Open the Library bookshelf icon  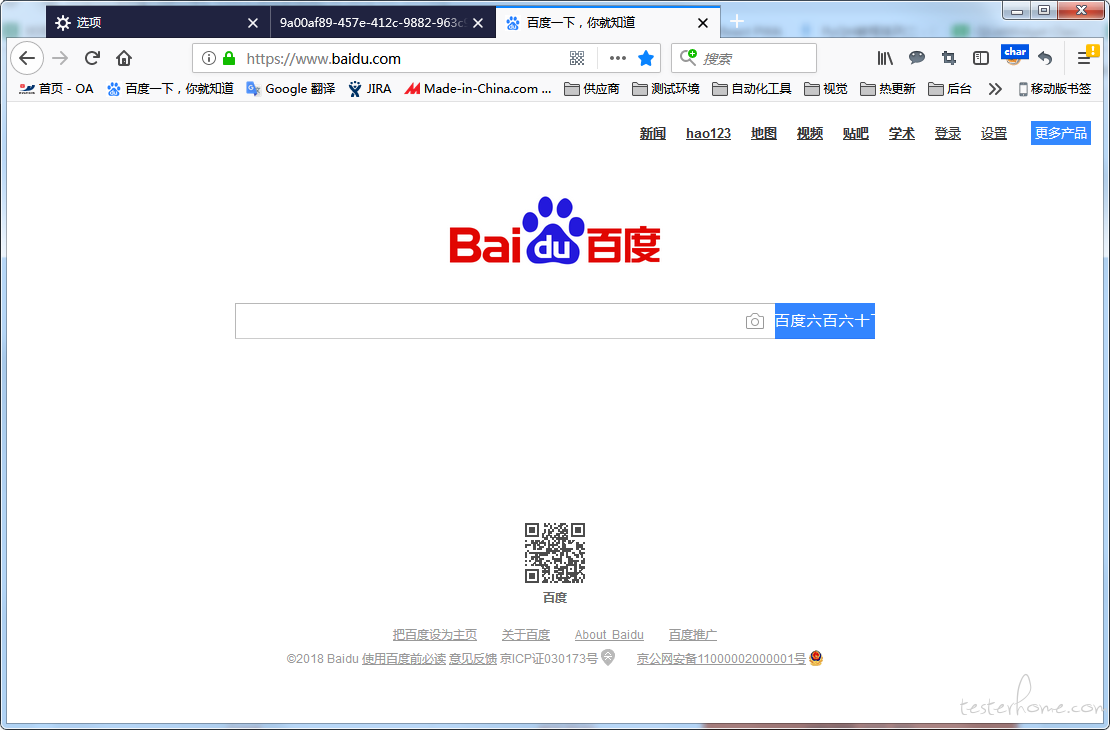tap(885, 58)
